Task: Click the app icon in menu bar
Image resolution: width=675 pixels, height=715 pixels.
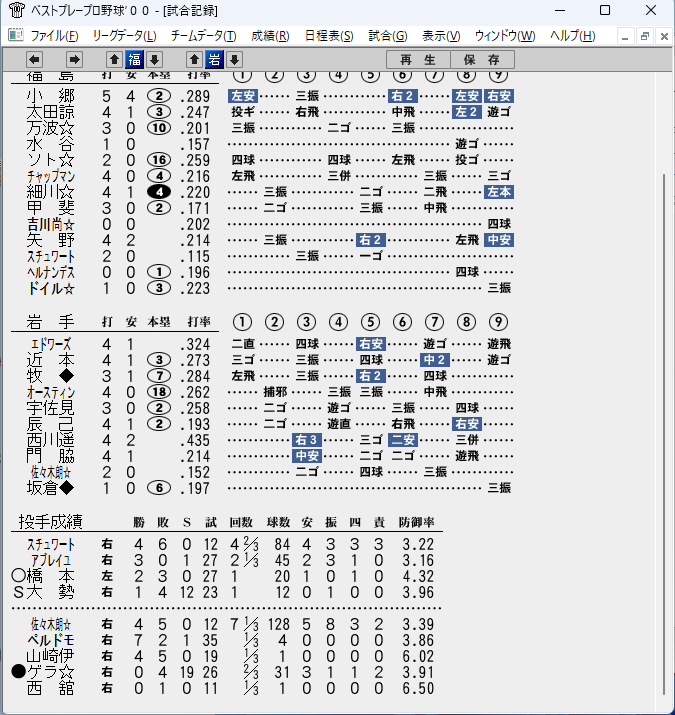Action: pos(16,35)
